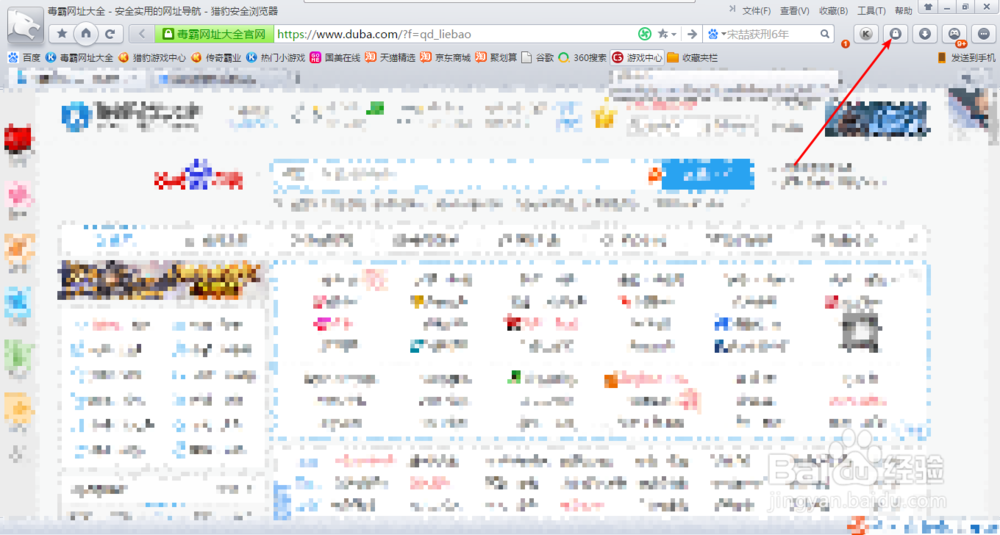1000x535 pixels.
Task: Open the 国美在线 bookmark
Action: [x=335, y=57]
